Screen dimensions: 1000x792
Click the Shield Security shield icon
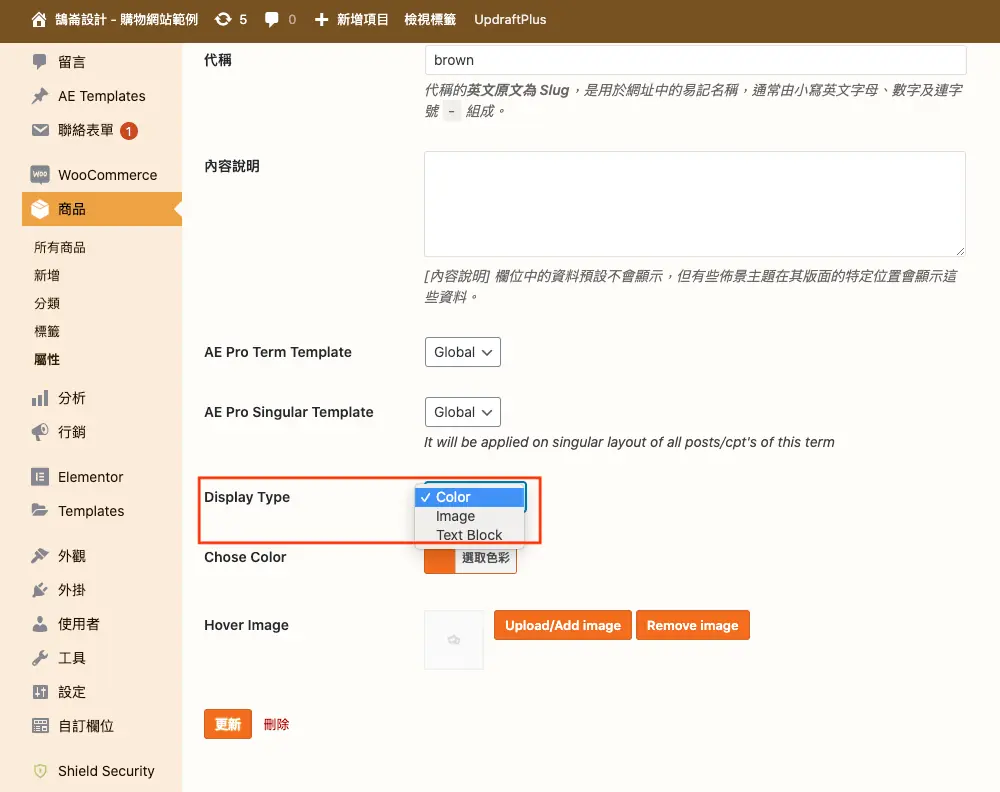[x=40, y=771]
